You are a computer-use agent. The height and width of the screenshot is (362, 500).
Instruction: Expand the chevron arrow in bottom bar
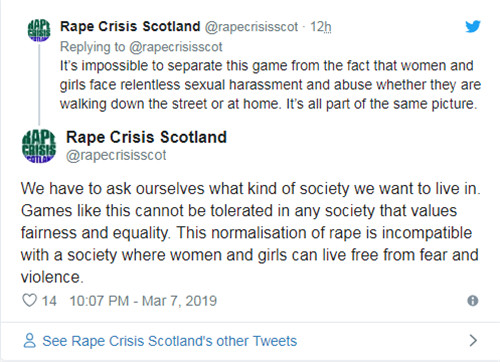pos(473,340)
